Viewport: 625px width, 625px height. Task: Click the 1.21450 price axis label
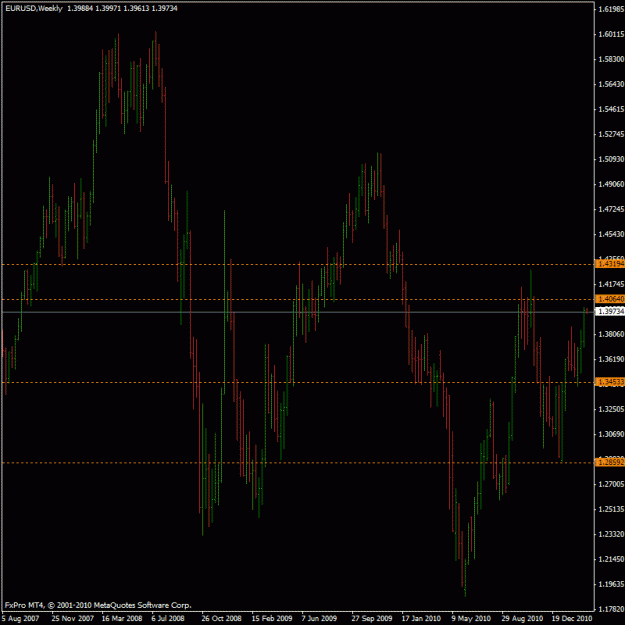click(611, 559)
